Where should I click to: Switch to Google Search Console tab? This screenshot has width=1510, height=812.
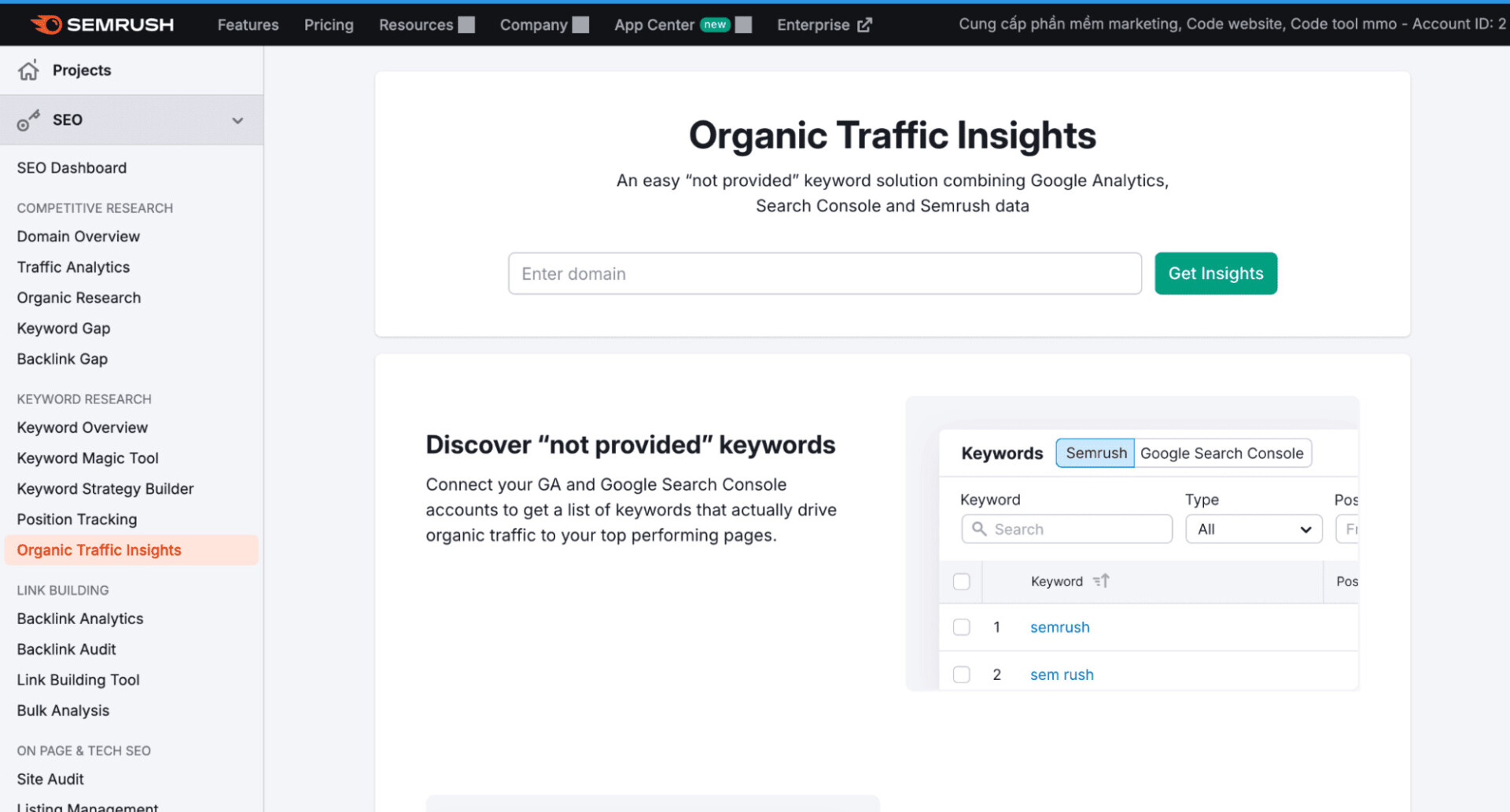(1222, 453)
